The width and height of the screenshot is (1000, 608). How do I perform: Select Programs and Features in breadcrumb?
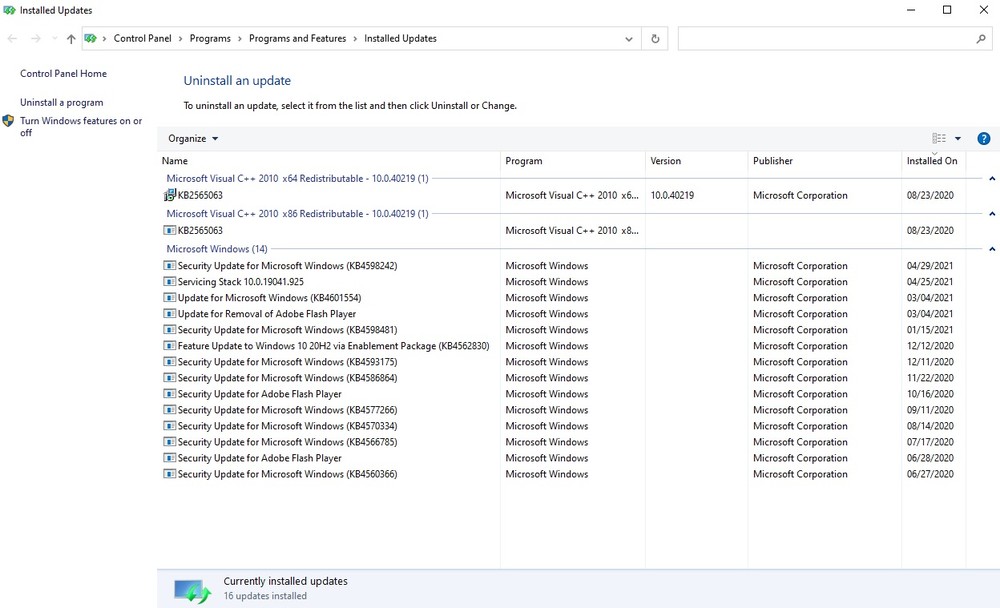[297, 39]
